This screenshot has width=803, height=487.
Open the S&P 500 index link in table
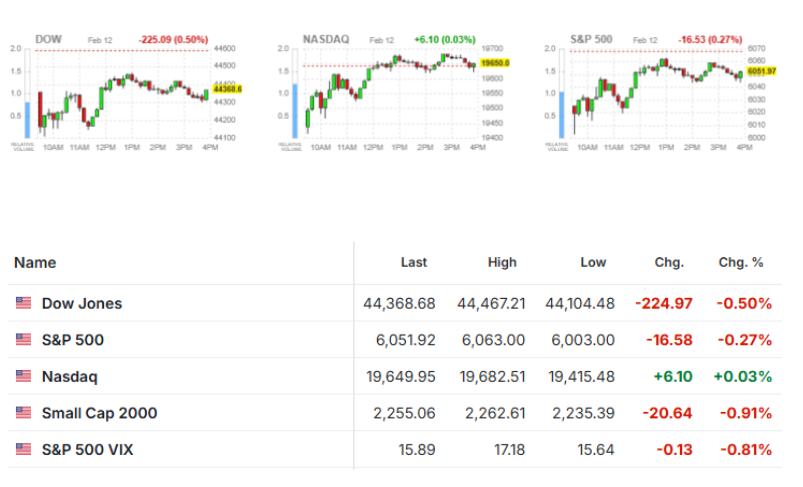coord(73,340)
